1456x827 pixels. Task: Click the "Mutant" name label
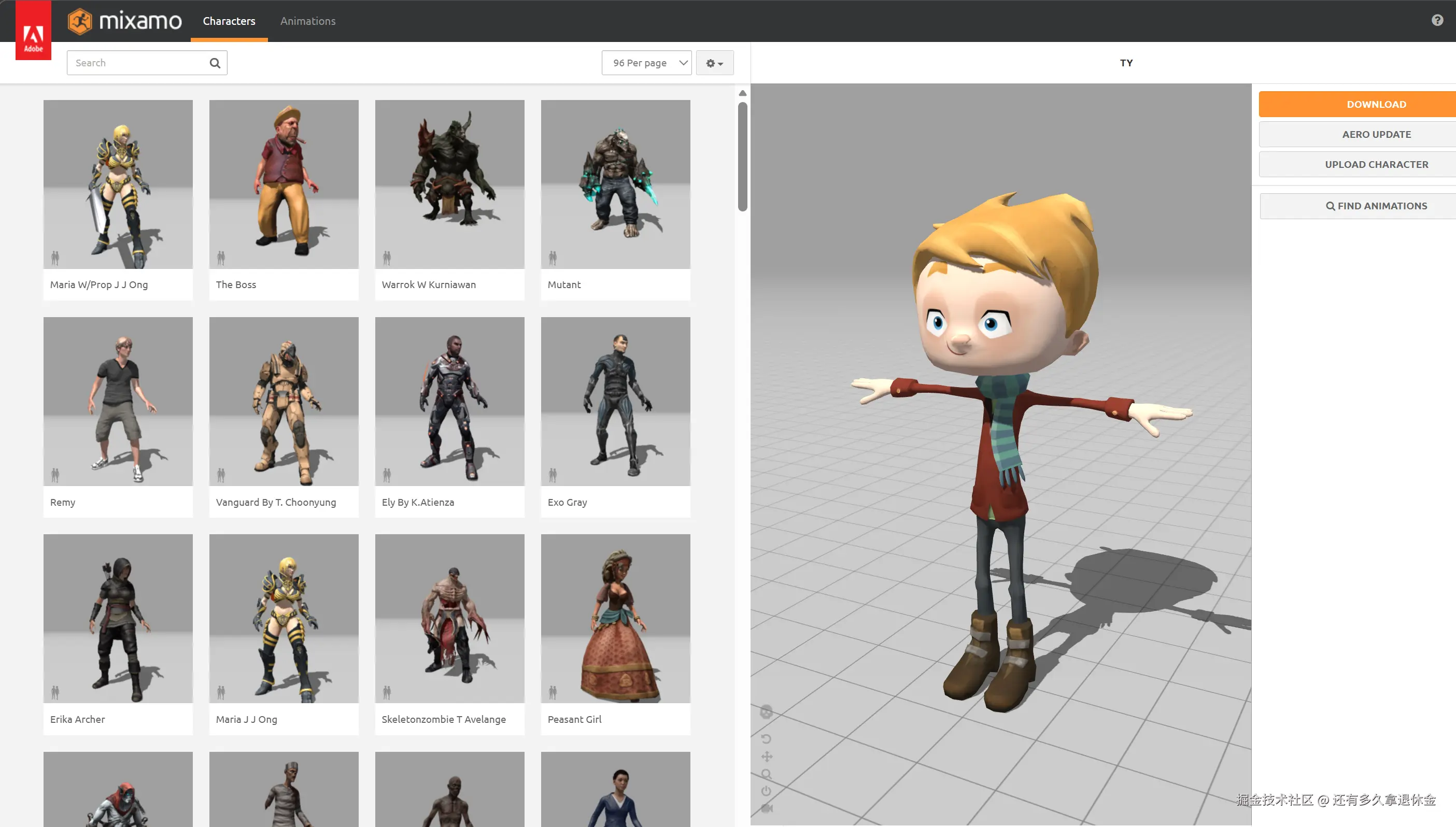tap(564, 284)
